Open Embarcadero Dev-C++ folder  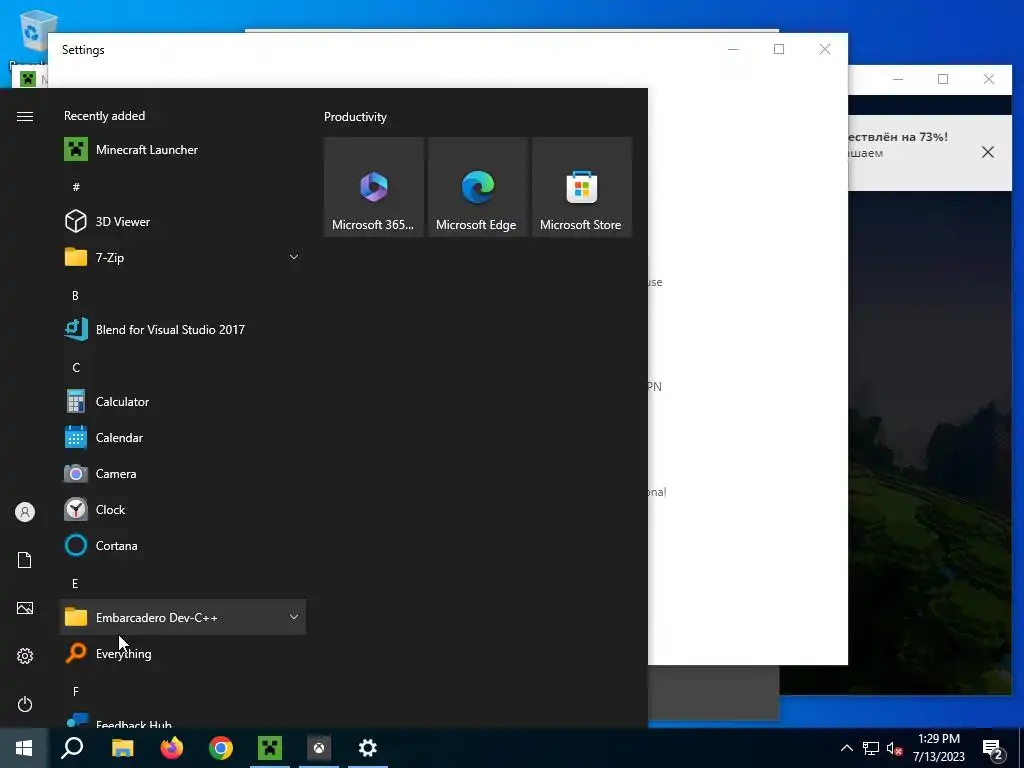coord(183,617)
